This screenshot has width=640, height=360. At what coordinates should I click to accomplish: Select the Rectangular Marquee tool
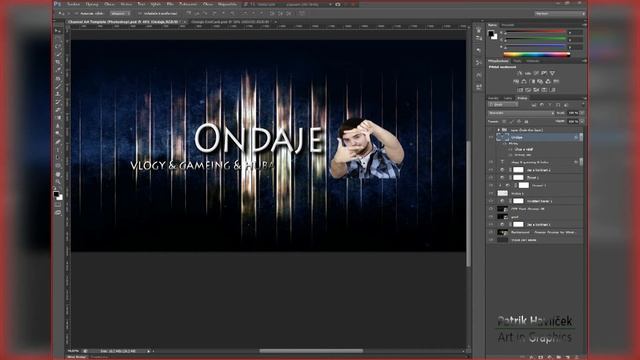click(x=58, y=38)
